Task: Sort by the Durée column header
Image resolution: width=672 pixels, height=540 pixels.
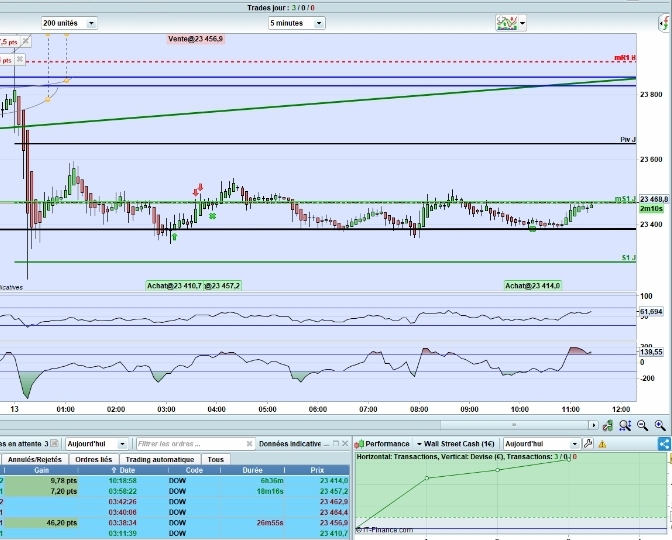Action: point(252,470)
